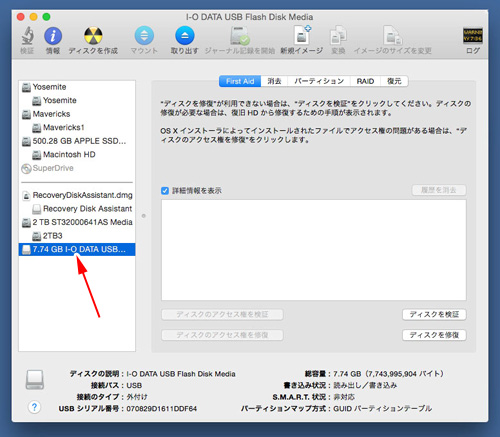The image size is (500, 437).
Task: Select the 2 TB ST32000641AS Media disk
Action: point(77,222)
